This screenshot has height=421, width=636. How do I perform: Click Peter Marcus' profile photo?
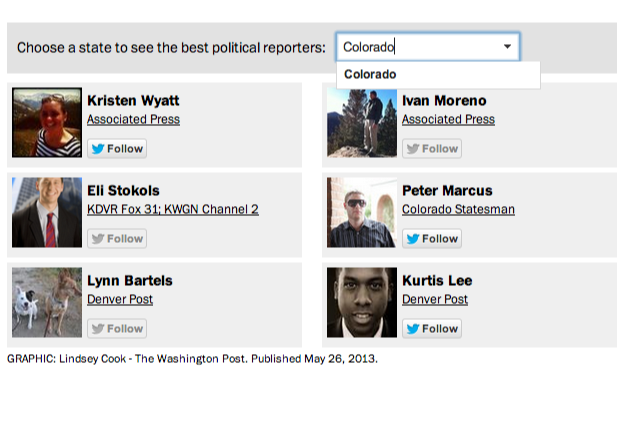pyautogui.click(x=362, y=213)
